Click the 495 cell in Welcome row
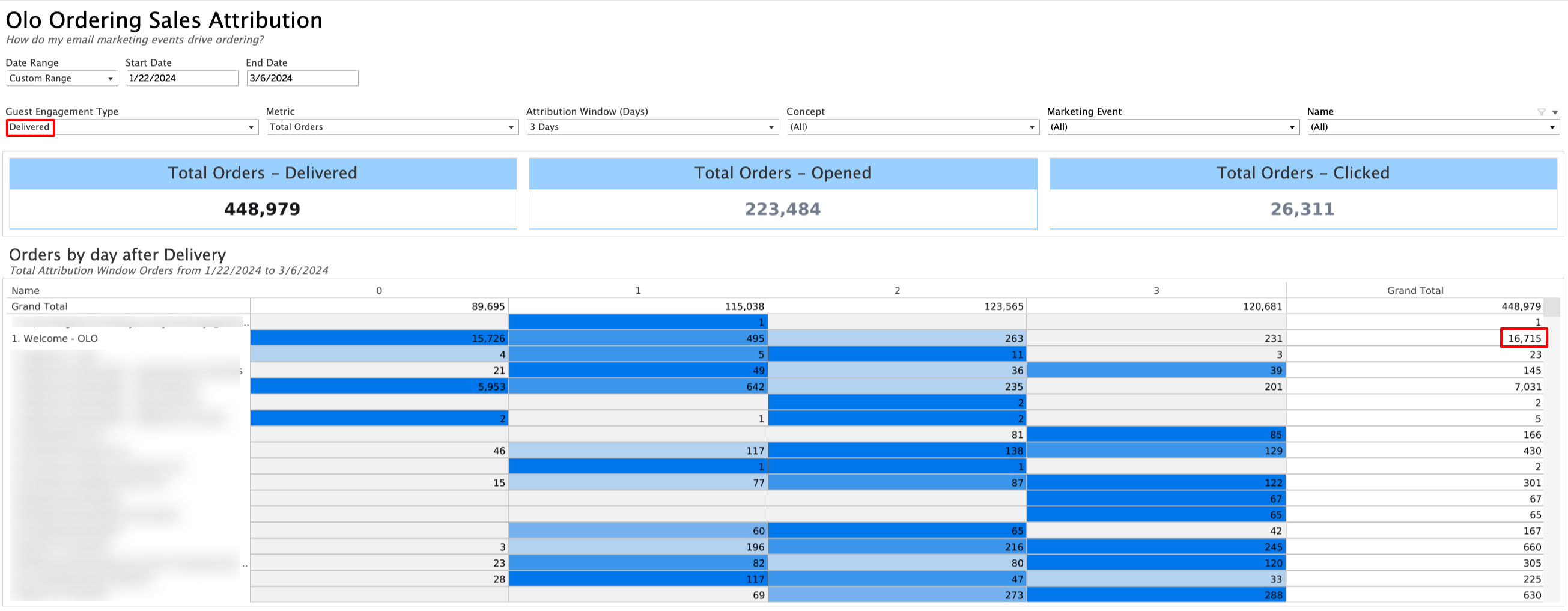 click(638, 339)
